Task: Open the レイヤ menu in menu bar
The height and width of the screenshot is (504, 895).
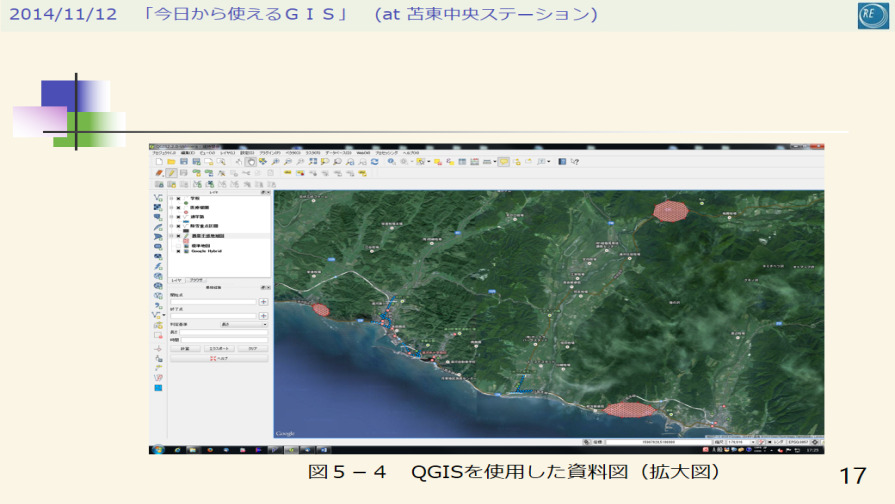Action: click(x=228, y=152)
